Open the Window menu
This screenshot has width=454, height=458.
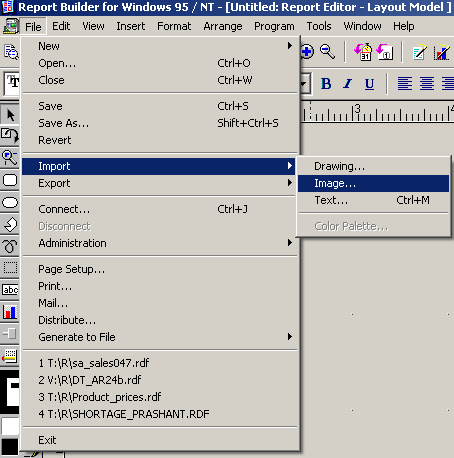pyautogui.click(x=362, y=26)
